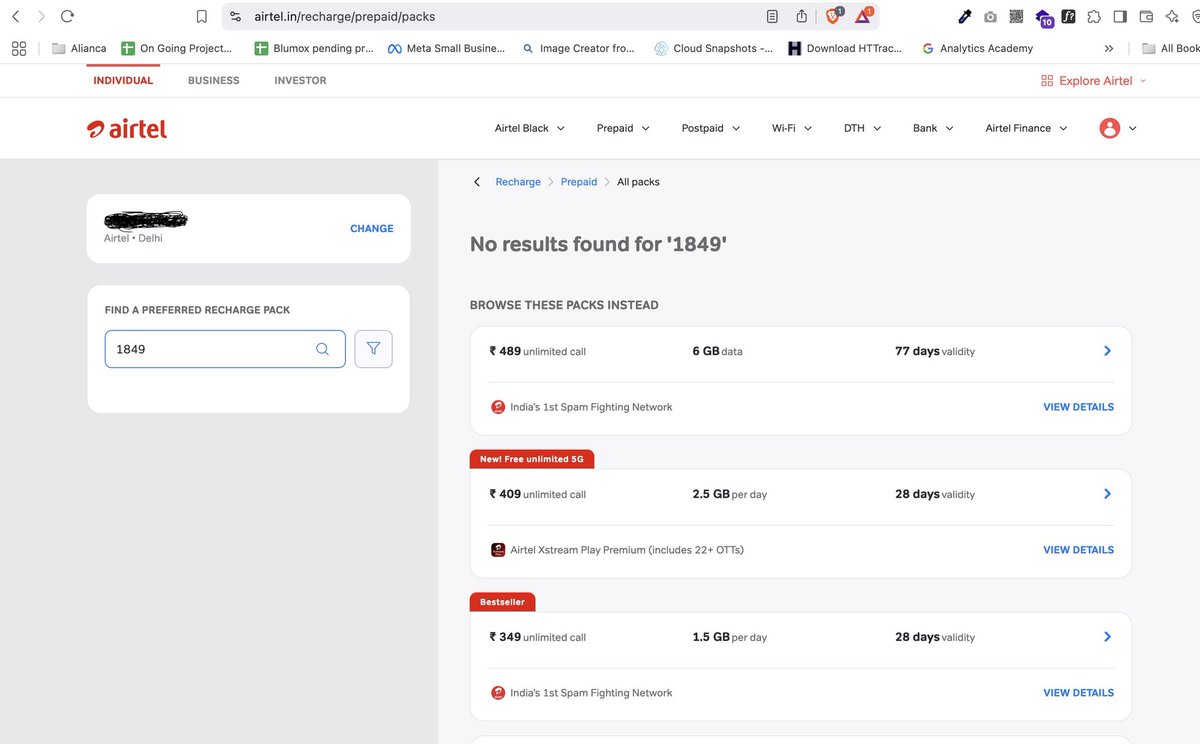Select the INDIVIDUAL tab
The height and width of the screenshot is (744, 1200).
123,80
